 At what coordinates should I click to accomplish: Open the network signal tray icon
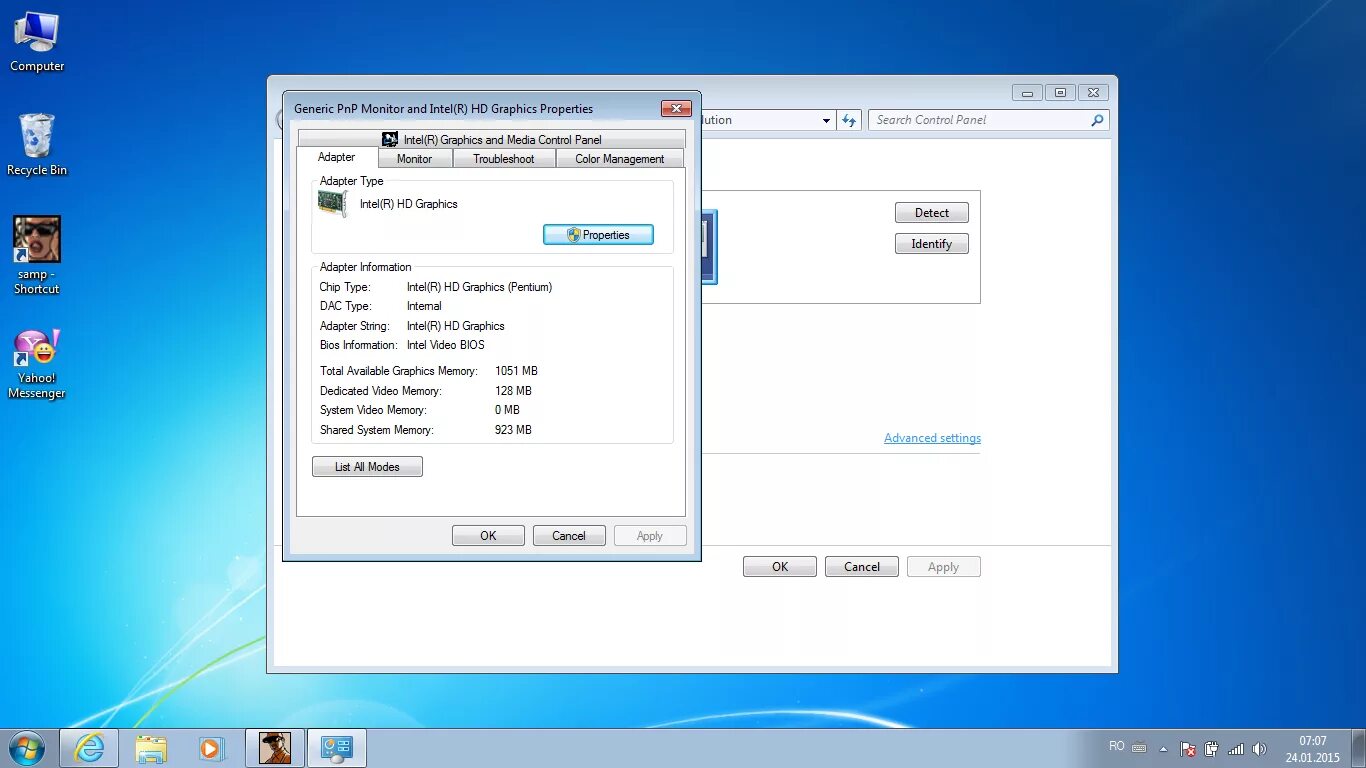[1236, 748]
